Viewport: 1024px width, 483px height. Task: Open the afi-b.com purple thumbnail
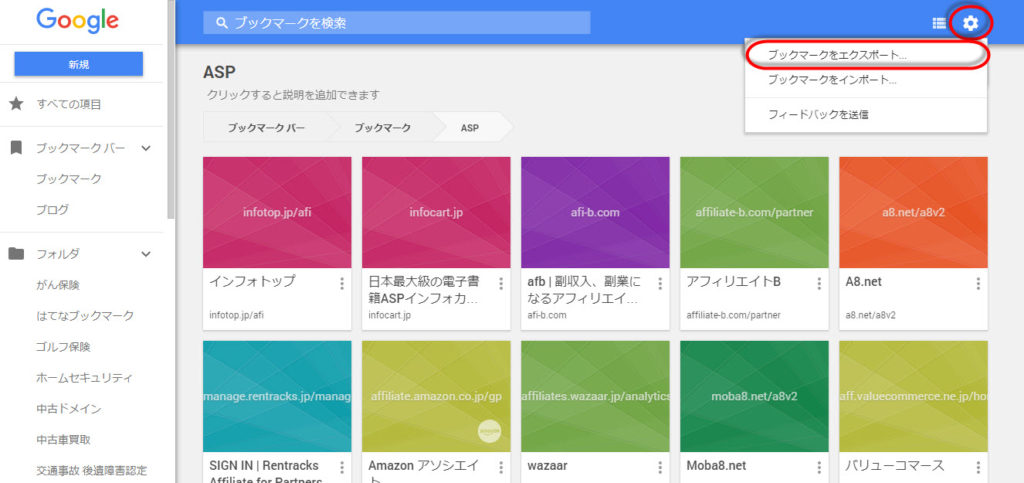point(595,212)
